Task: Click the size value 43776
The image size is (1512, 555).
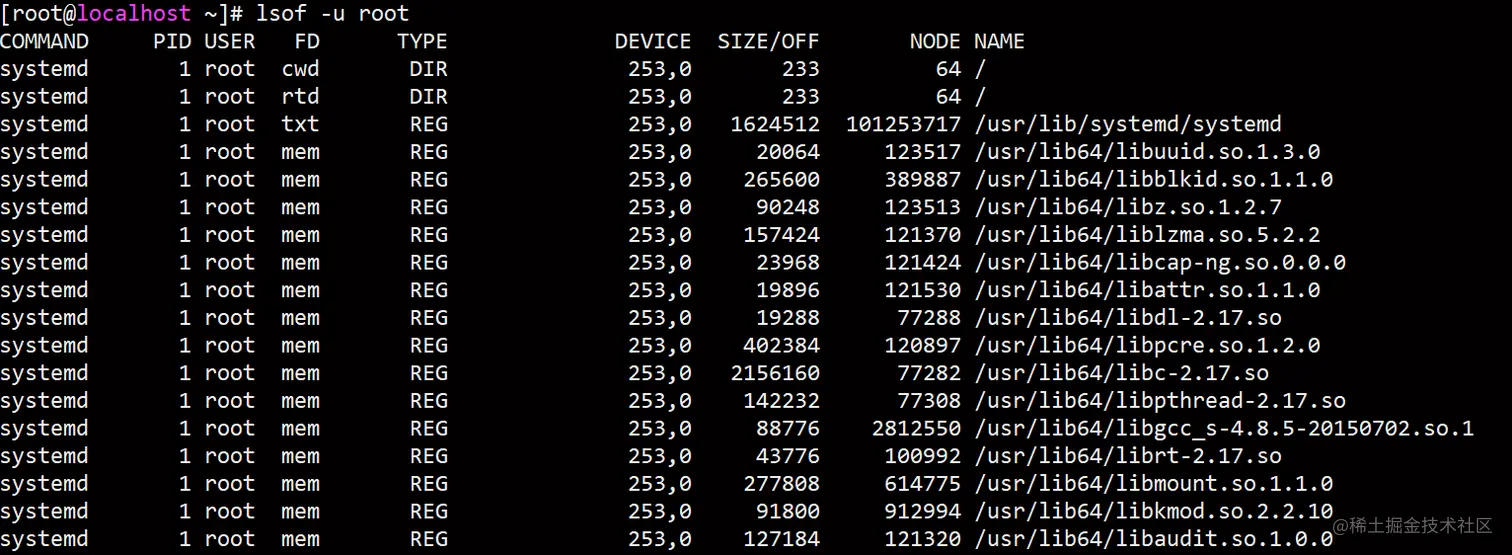Action: click(788, 456)
